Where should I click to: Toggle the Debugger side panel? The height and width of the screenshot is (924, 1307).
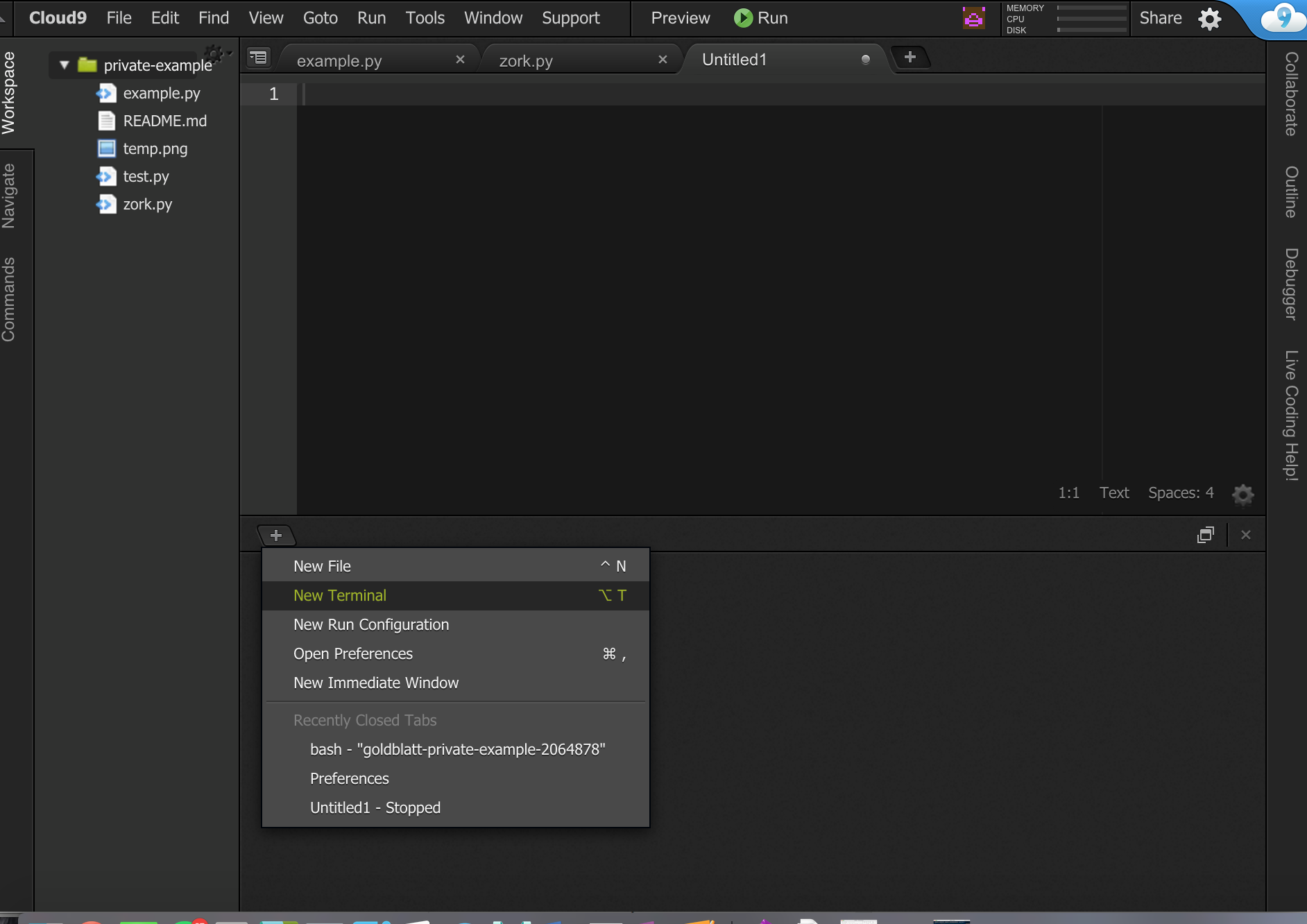click(1291, 284)
